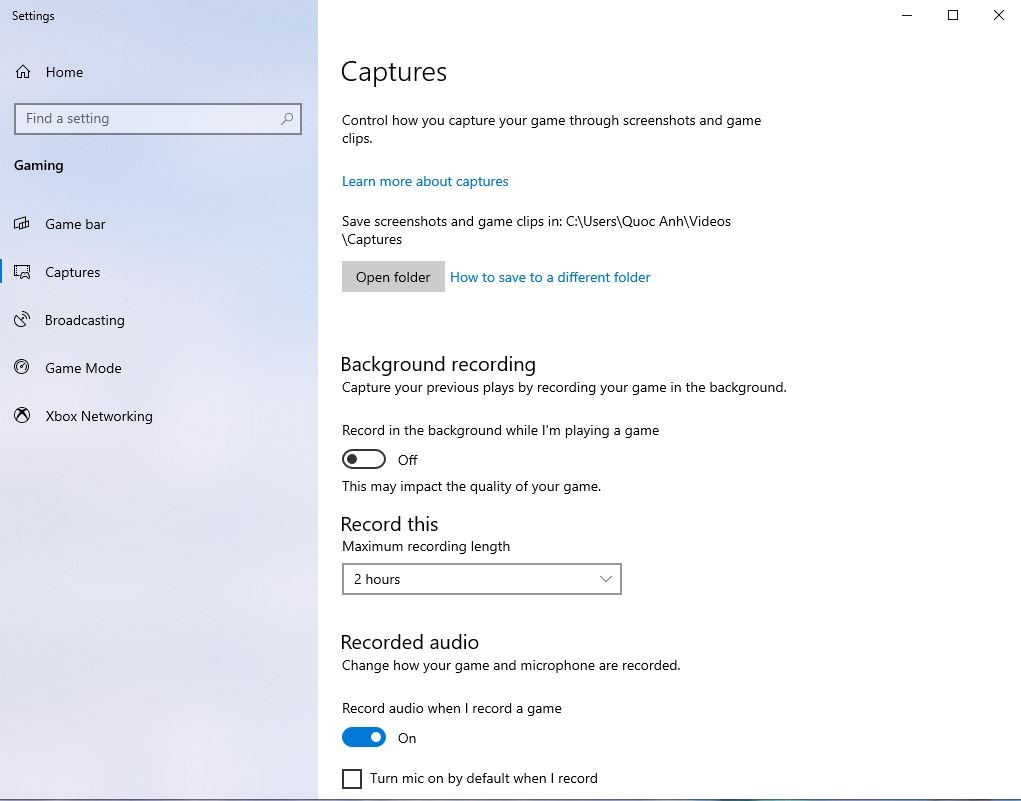This screenshot has width=1021, height=801.
Task: Click 'Record audio when I record a game' label
Action: tap(451, 709)
